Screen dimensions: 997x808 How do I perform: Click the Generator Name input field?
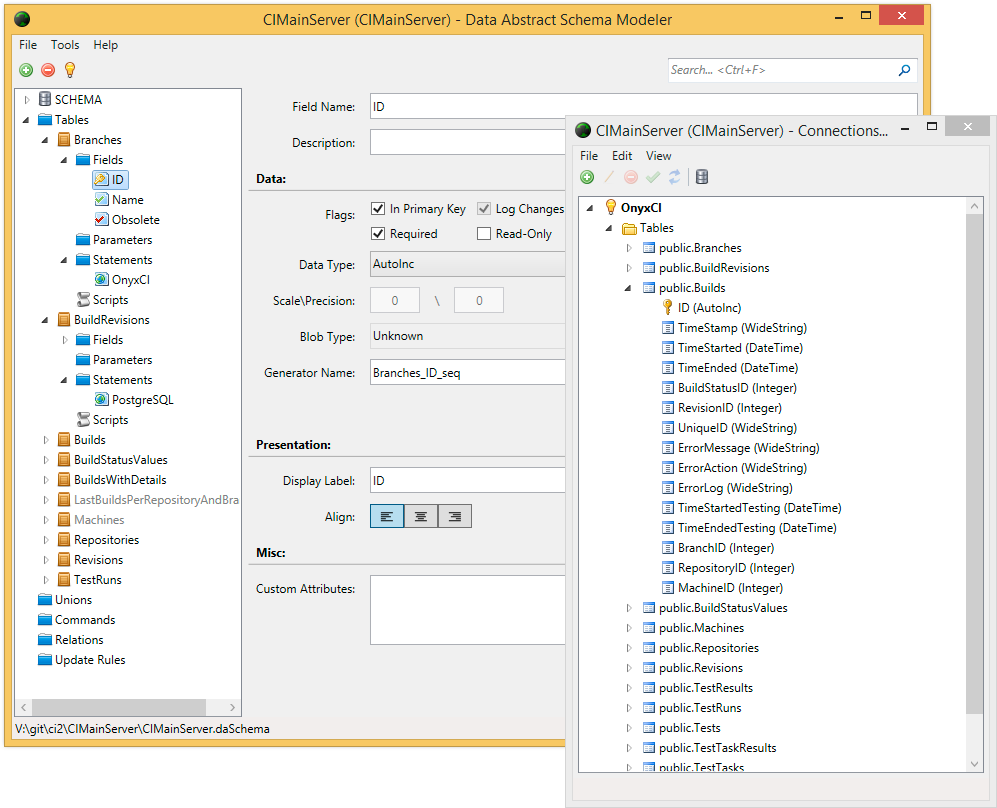(467, 373)
